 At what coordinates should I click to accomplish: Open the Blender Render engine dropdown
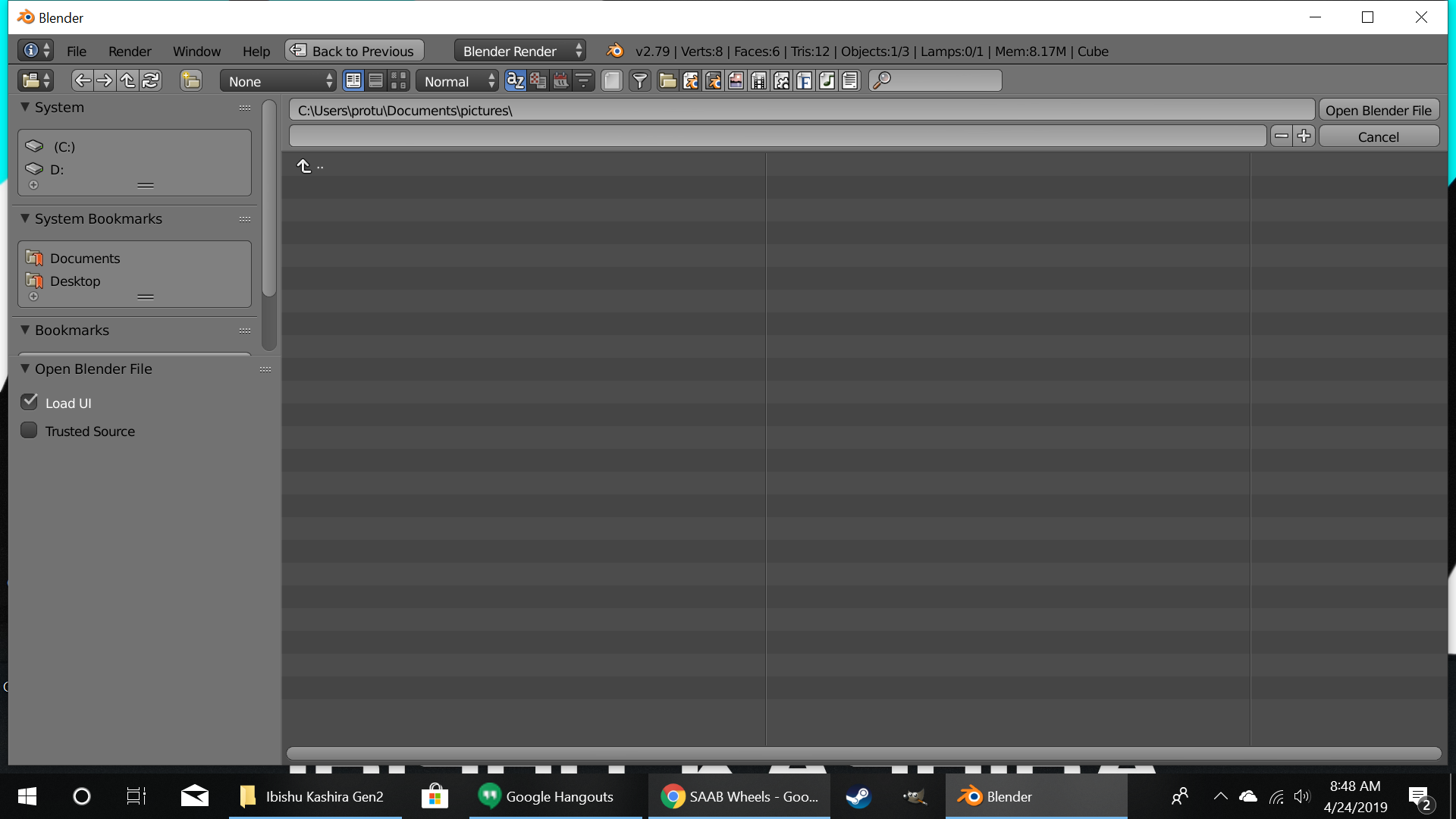[520, 51]
